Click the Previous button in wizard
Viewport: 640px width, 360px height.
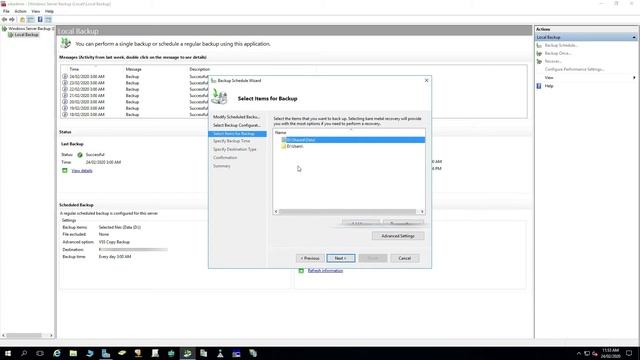pyautogui.click(x=310, y=258)
